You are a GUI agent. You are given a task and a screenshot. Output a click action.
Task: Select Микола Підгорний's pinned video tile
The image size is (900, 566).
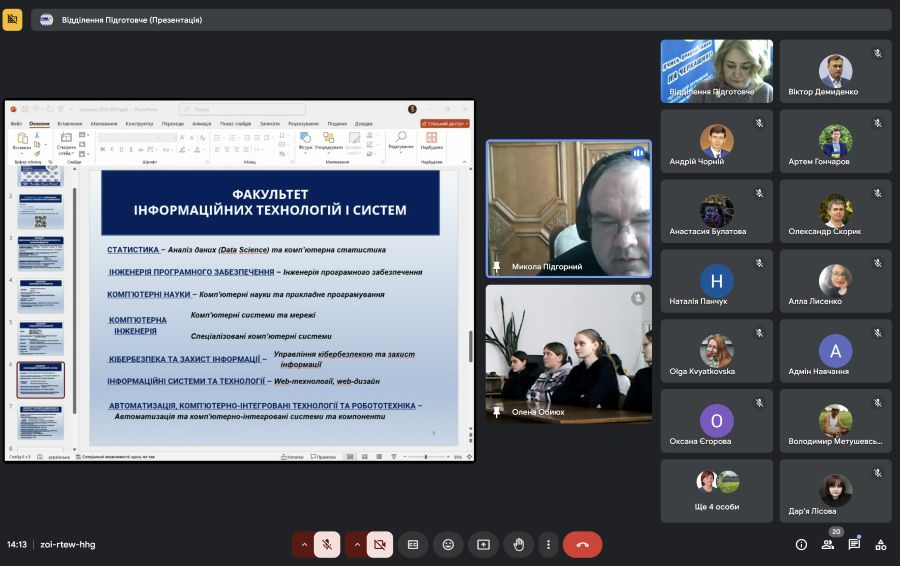[568, 208]
